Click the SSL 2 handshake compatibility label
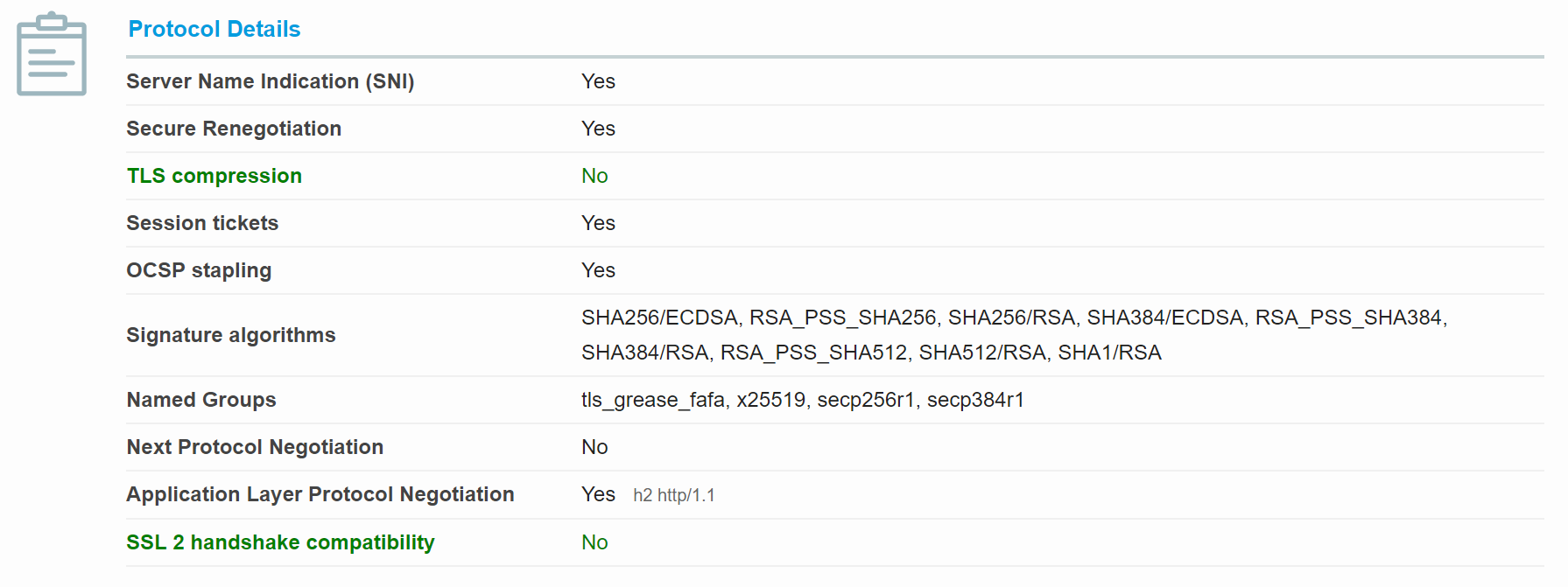The height and width of the screenshot is (587, 1568). [280, 542]
